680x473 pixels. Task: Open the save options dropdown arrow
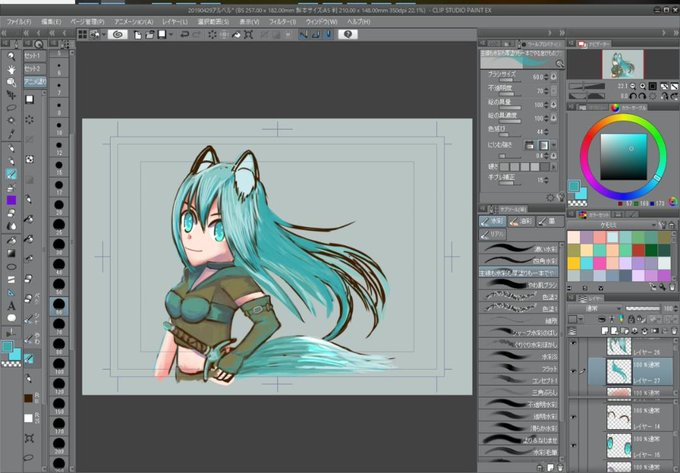click(x=171, y=35)
